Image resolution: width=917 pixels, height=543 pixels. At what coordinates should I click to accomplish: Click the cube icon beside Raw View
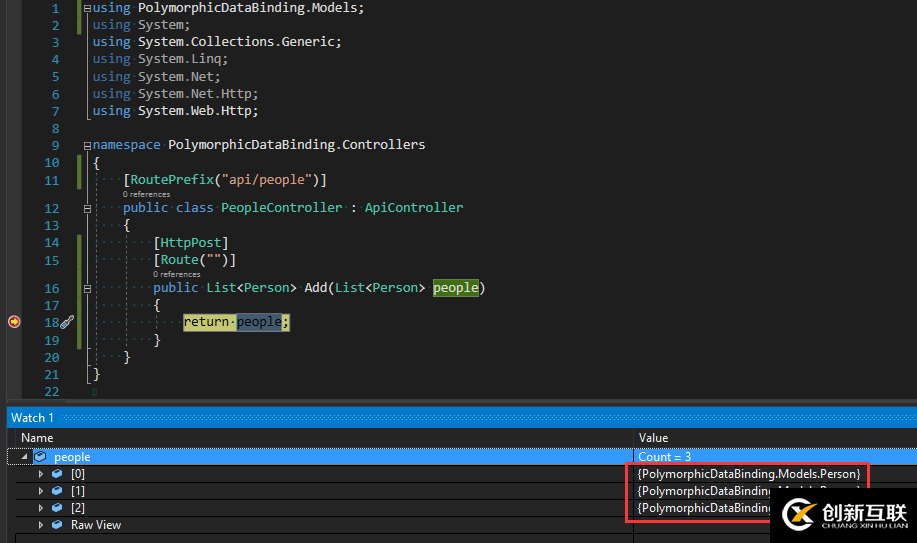tap(57, 525)
